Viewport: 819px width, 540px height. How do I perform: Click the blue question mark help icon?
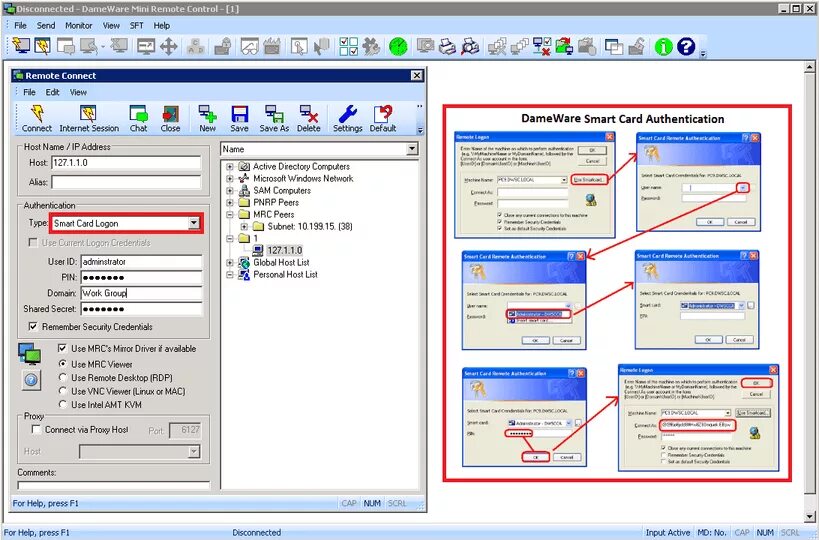click(x=686, y=46)
